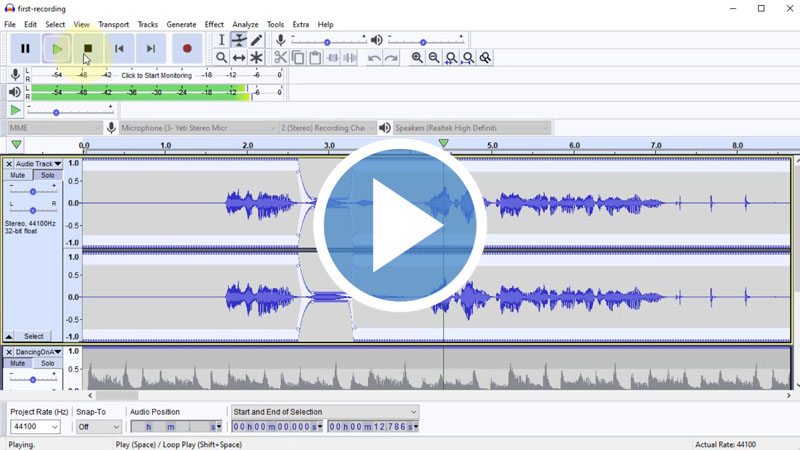Mute the first Audio Track
The height and width of the screenshot is (450, 800).
pos(18,175)
